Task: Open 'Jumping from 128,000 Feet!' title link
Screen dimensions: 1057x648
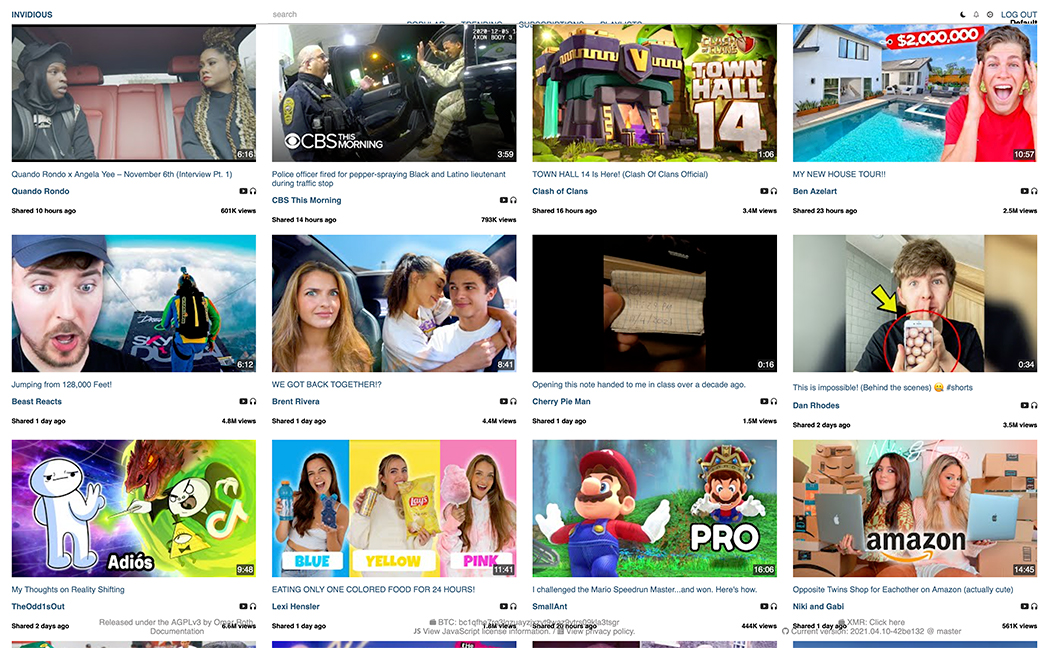Action: pyautogui.click(x=61, y=384)
